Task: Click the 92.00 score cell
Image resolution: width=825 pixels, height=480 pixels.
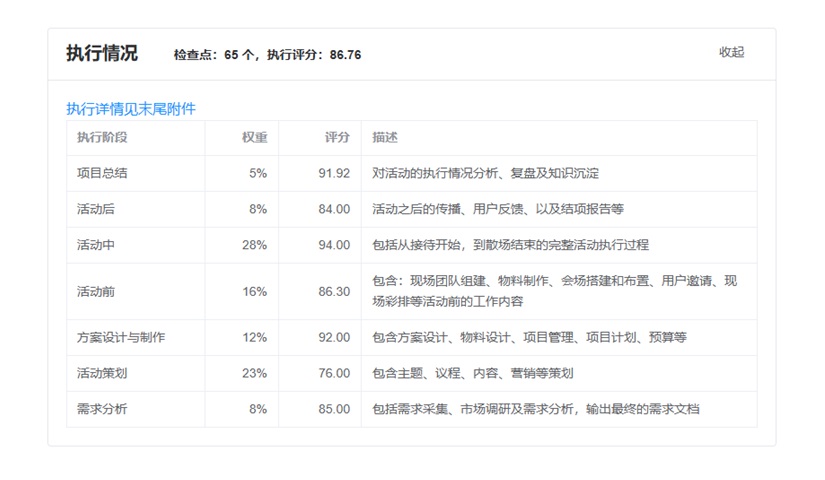Action: pos(334,337)
